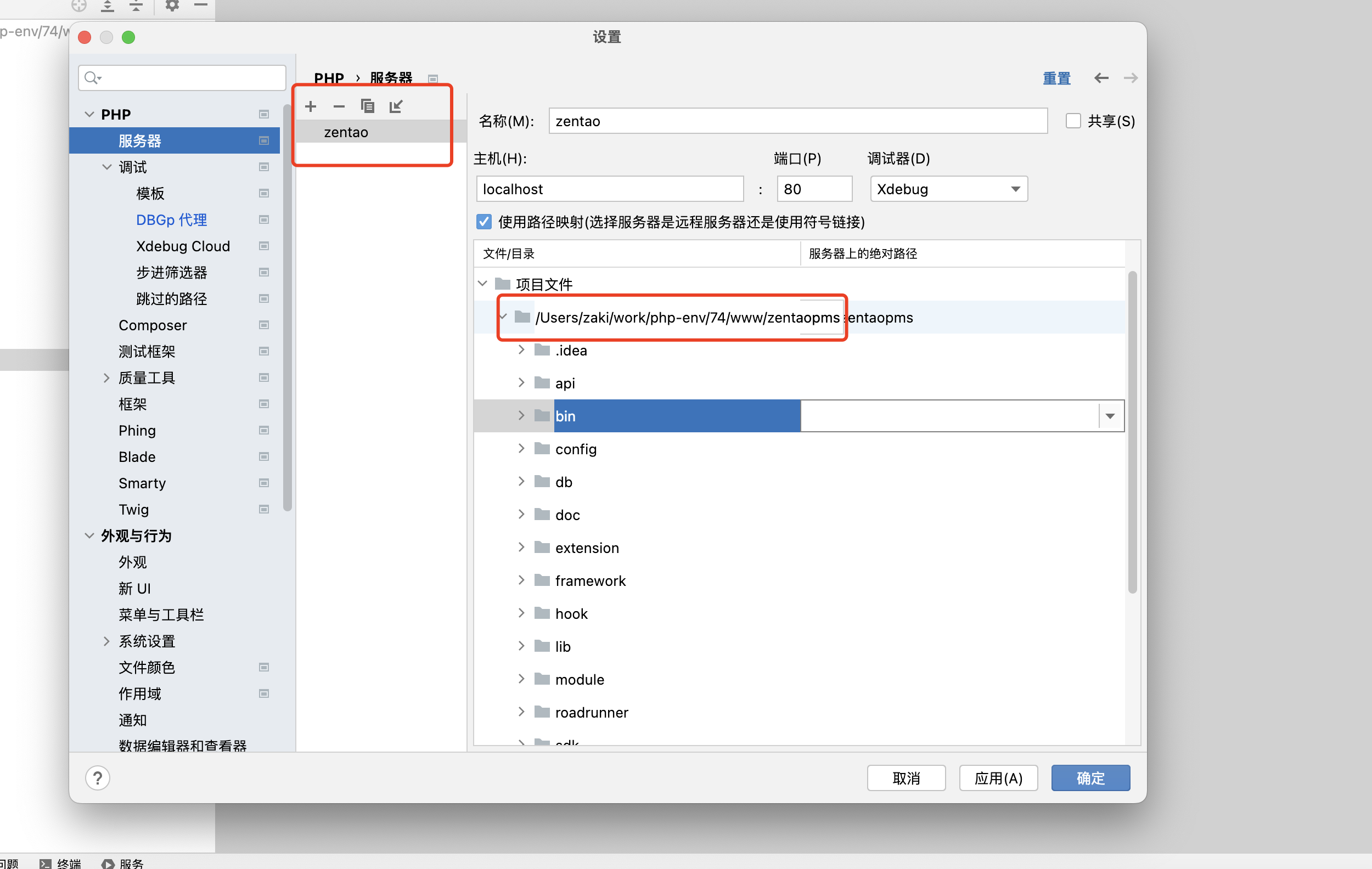This screenshot has height=869, width=1372.
Task: Open the bin path mapping dropdown arrow
Action: coord(1110,416)
